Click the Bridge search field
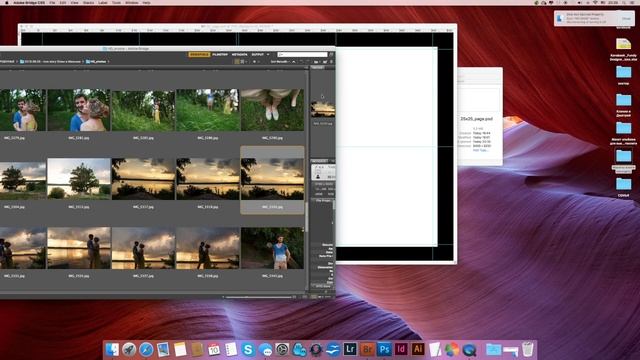The height and width of the screenshot is (360, 640). click(302, 54)
